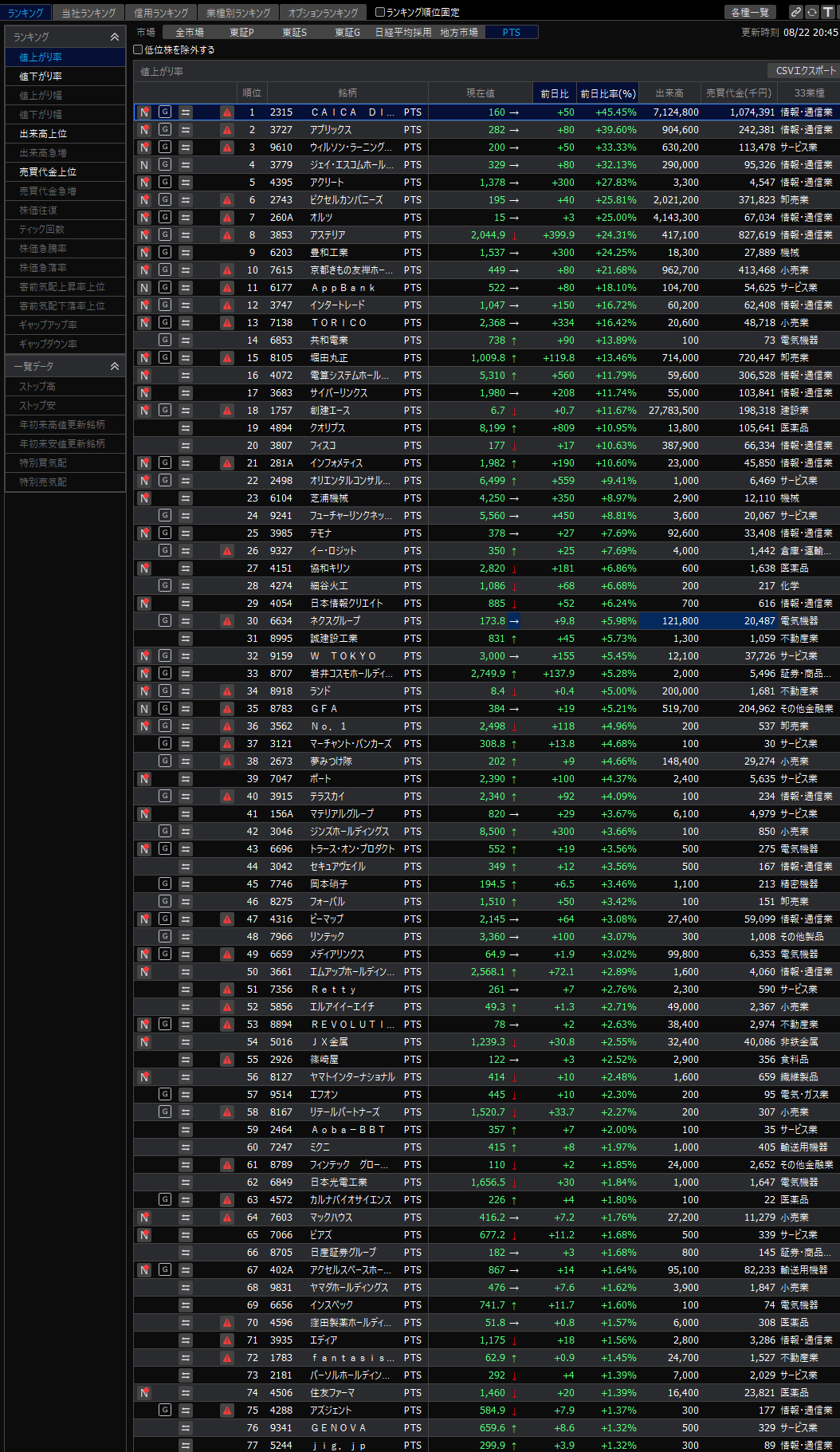Click G icon in 京都きもの友禅 row
Viewport: 840px width, 1452px height.
click(x=165, y=270)
